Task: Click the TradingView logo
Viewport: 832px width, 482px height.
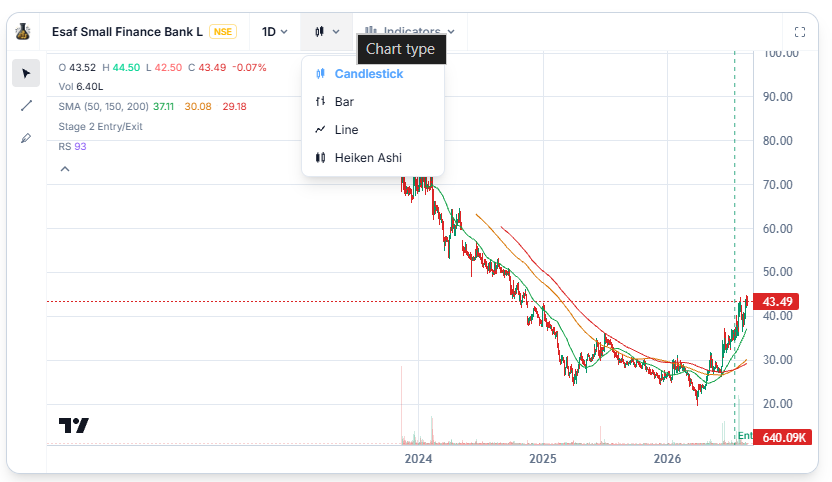Action: click(74, 425)
